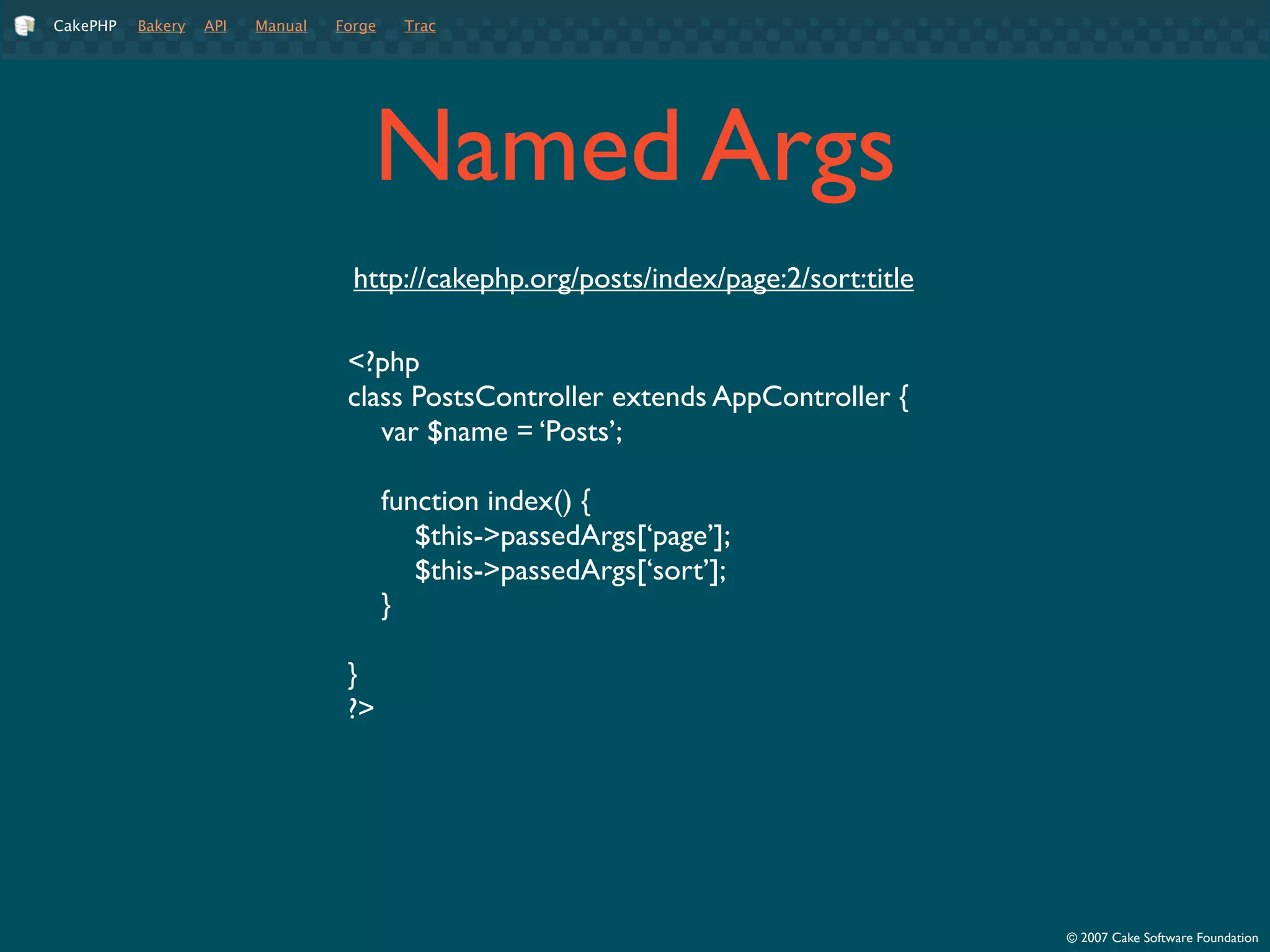Click "$this->passedArgs['page'];" code line
Image resolution: width=1270 pixels, height=952 pixels.
[572, 536]
